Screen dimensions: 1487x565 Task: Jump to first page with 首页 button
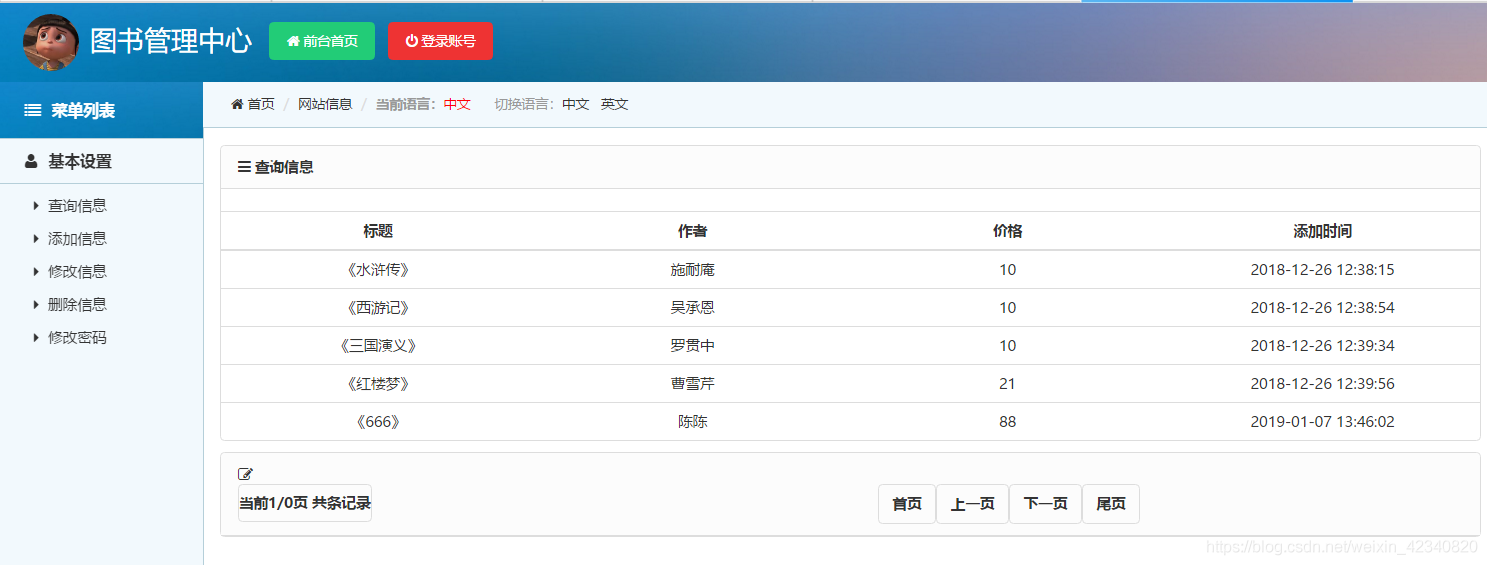click(907, 504)
